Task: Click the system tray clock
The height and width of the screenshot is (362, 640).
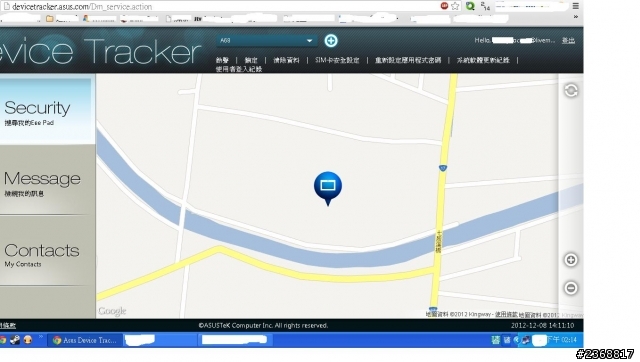Action: tap(562, 340)
